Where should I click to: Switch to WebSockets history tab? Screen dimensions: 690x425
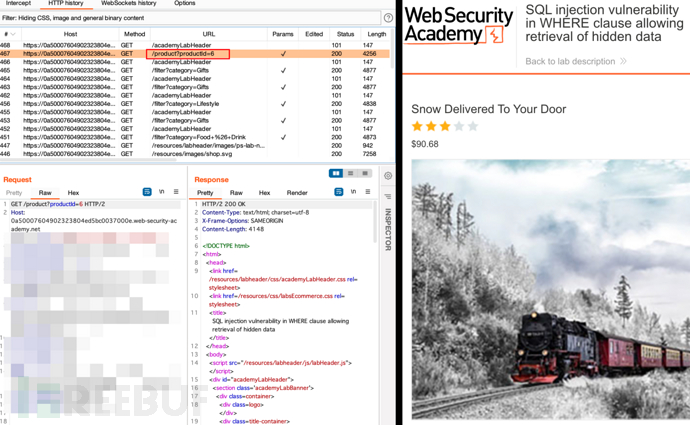click(128, 3)
